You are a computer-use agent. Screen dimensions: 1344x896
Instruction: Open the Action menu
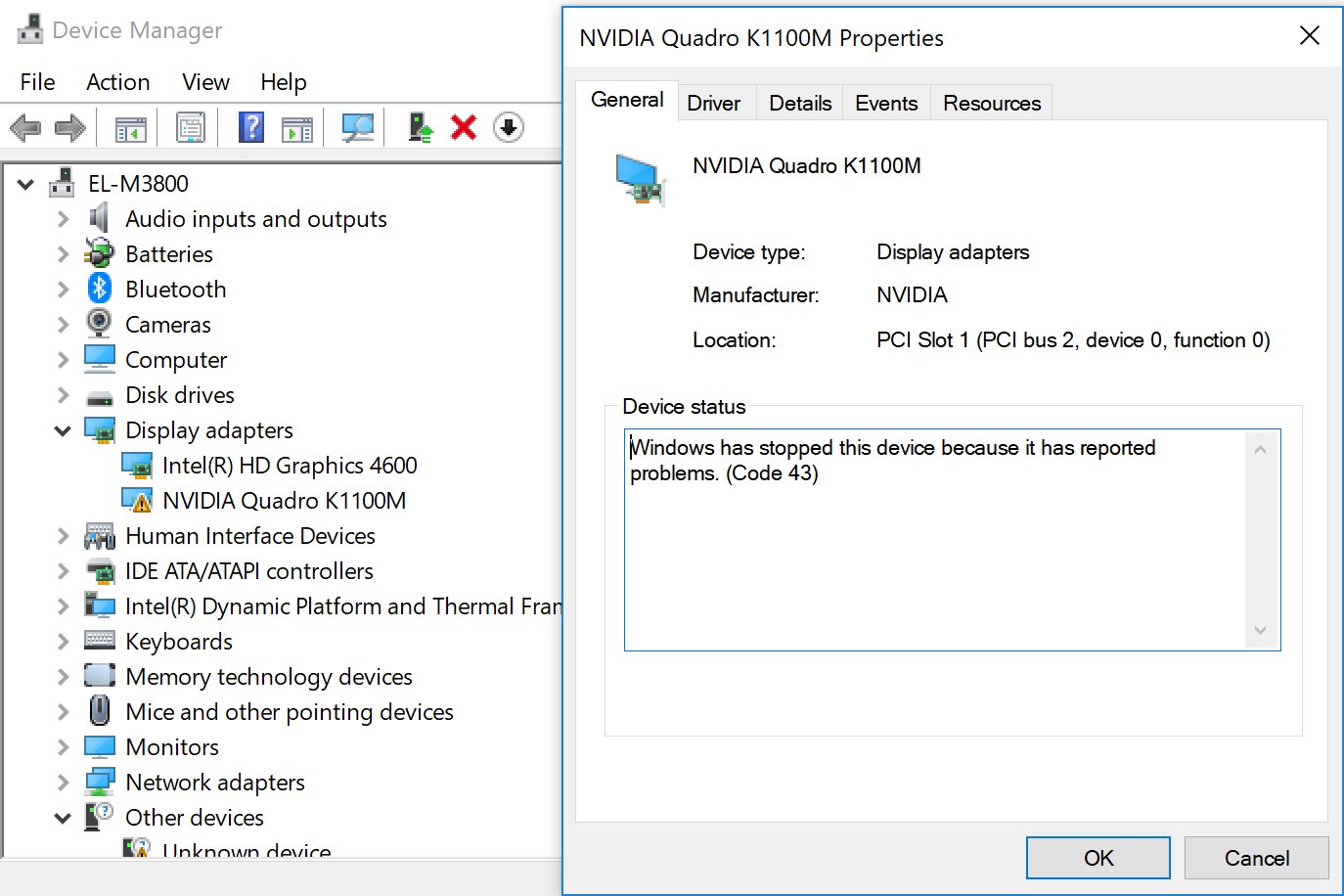click(118, 82)
